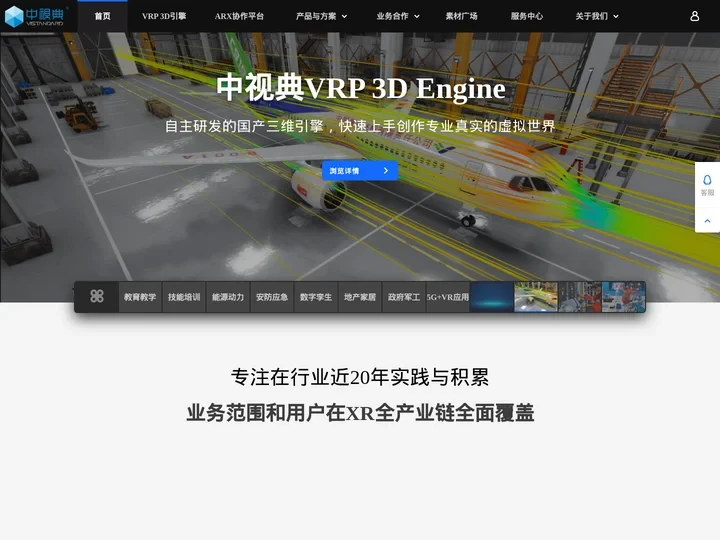Click arrow icon on 浏览详情 button
Viewport: 720px width, 540px height.
pos(386,171)
